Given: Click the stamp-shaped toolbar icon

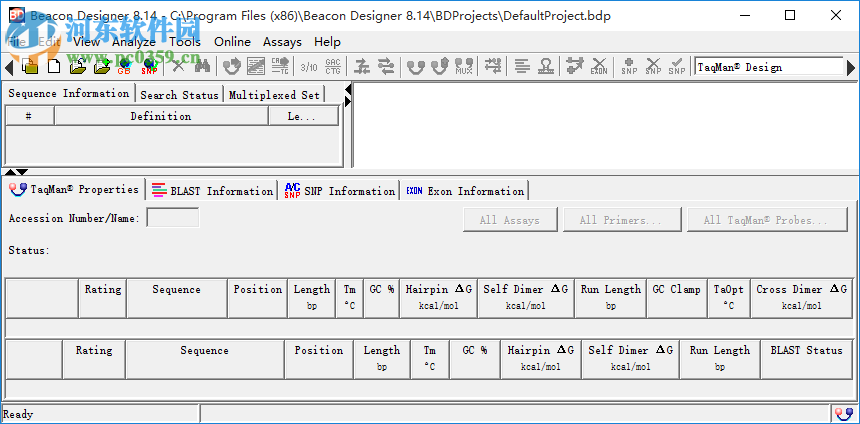Looking at the screenshot, I should point(545,67).
